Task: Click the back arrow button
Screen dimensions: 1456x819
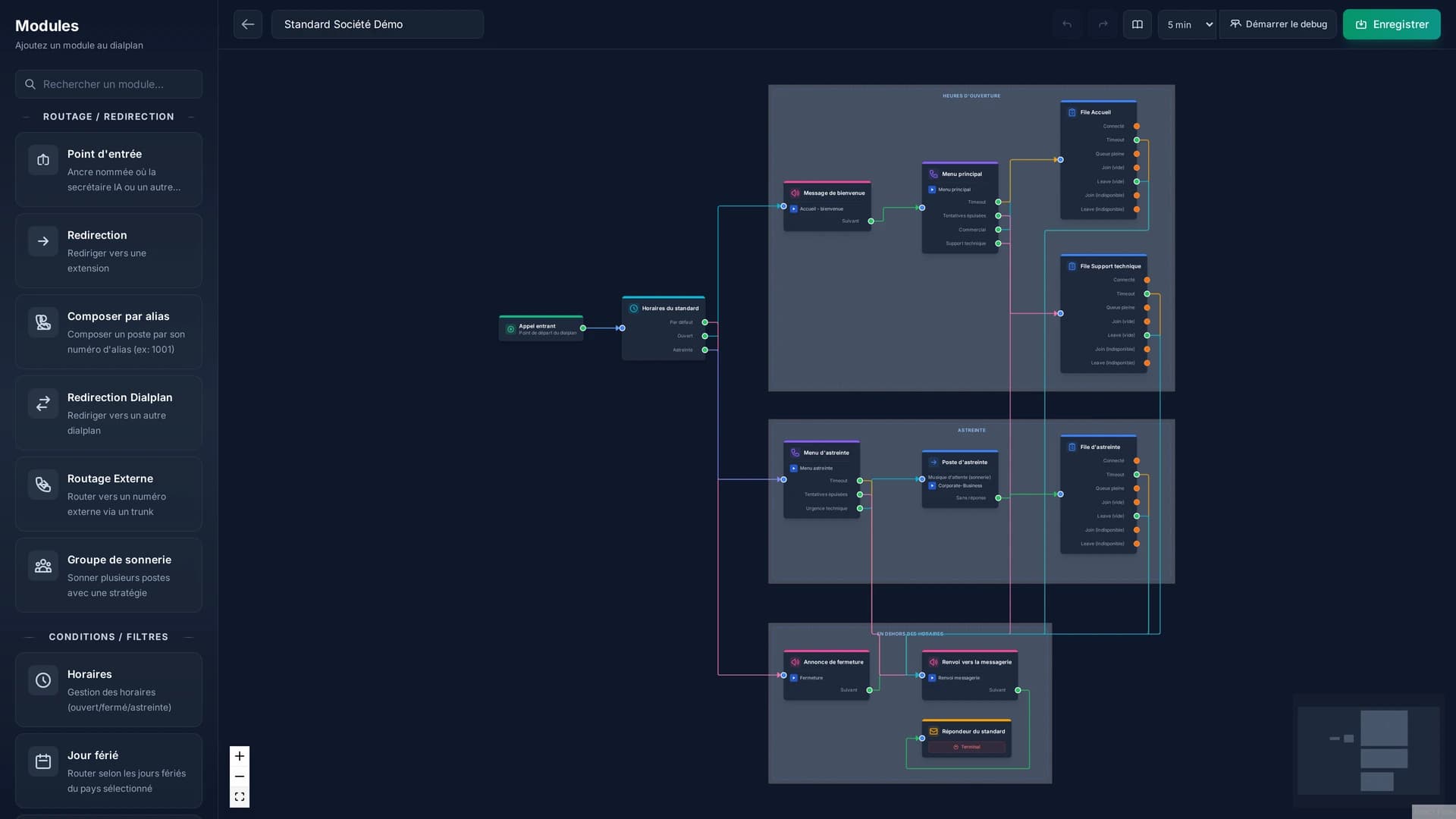Action: (x=248, y=24)
